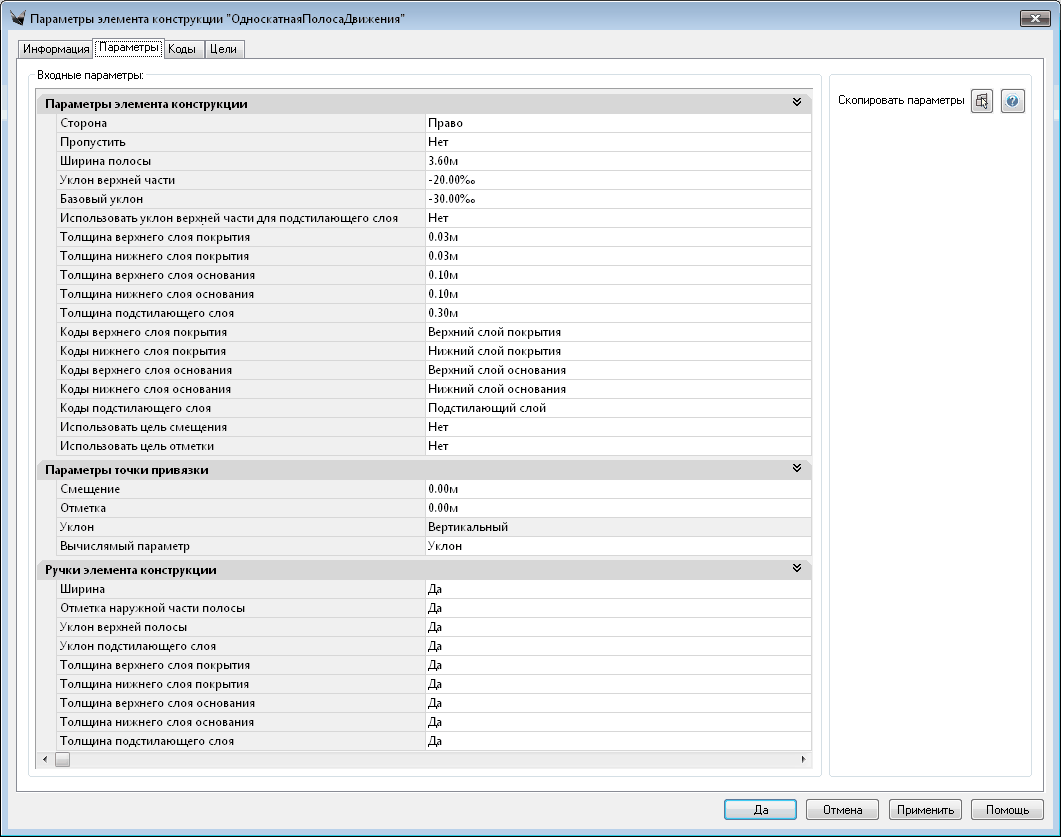Click the copy parameters icon button

tap(982, 101)
